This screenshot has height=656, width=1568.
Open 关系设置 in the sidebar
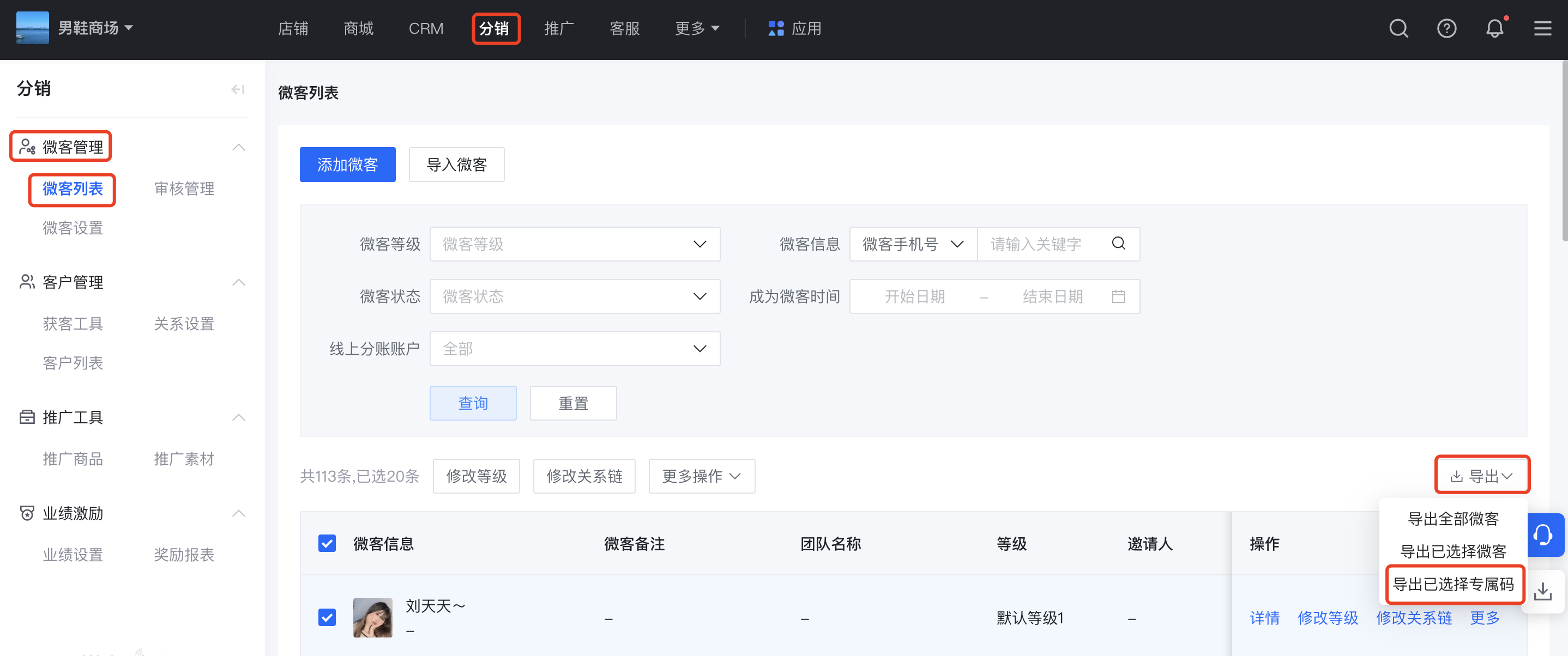pos(184,324)
